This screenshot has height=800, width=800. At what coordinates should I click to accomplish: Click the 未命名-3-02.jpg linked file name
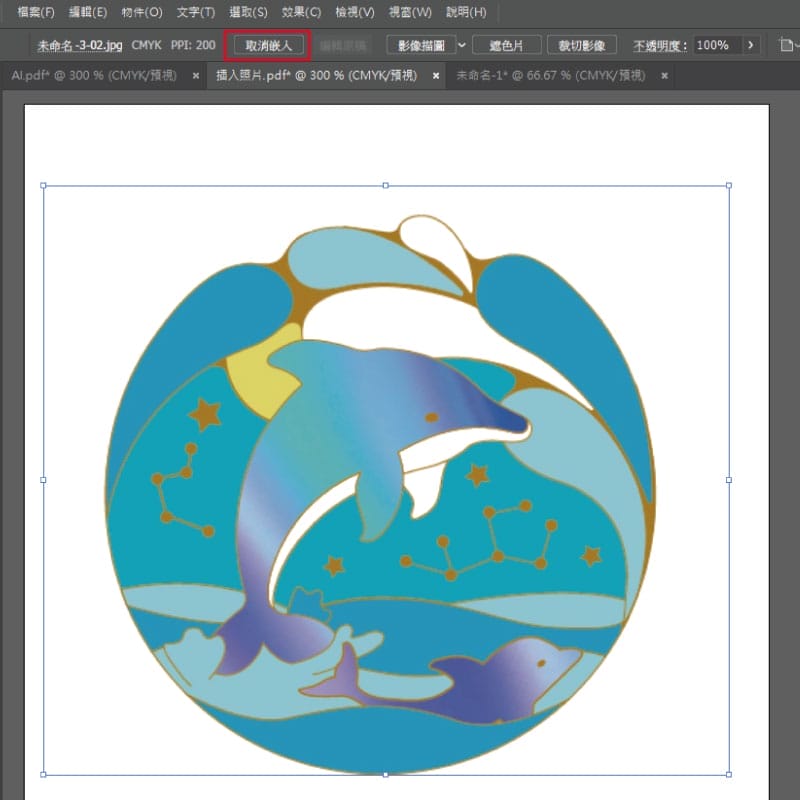[x=80, y=46]
